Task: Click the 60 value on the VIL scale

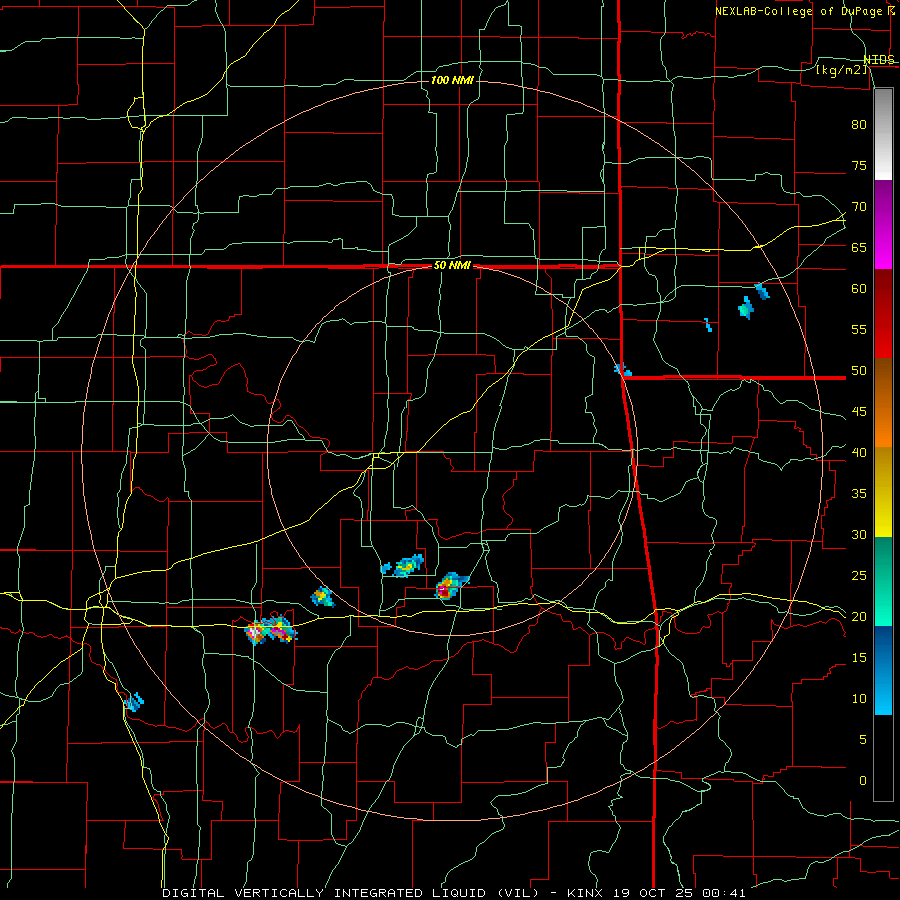Action: [859, 289]
